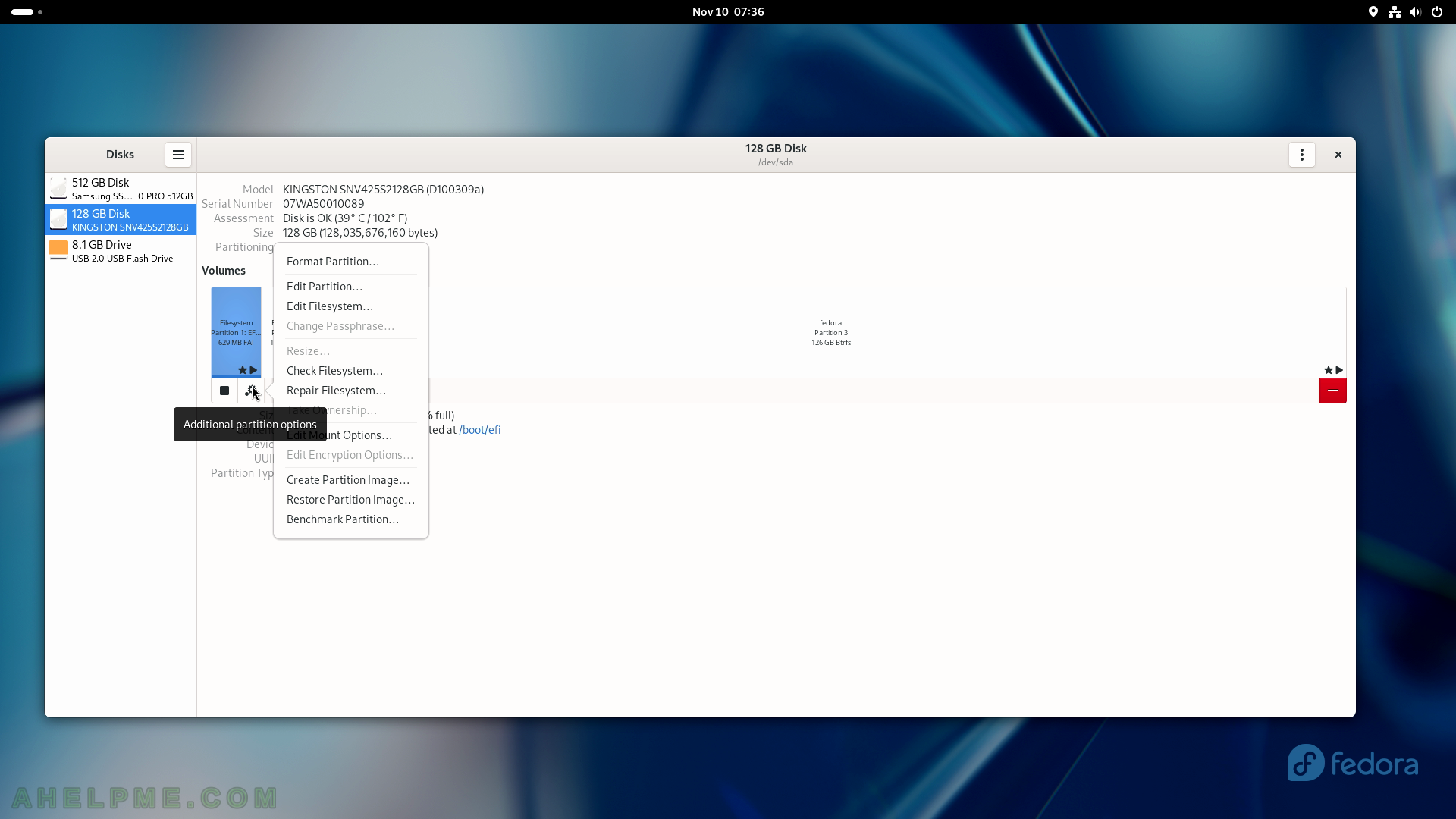Open the clock Nov 10 07:36 calendar
Image resolution: width=1456 pixels, height=819 pixels.
[728, 12]
